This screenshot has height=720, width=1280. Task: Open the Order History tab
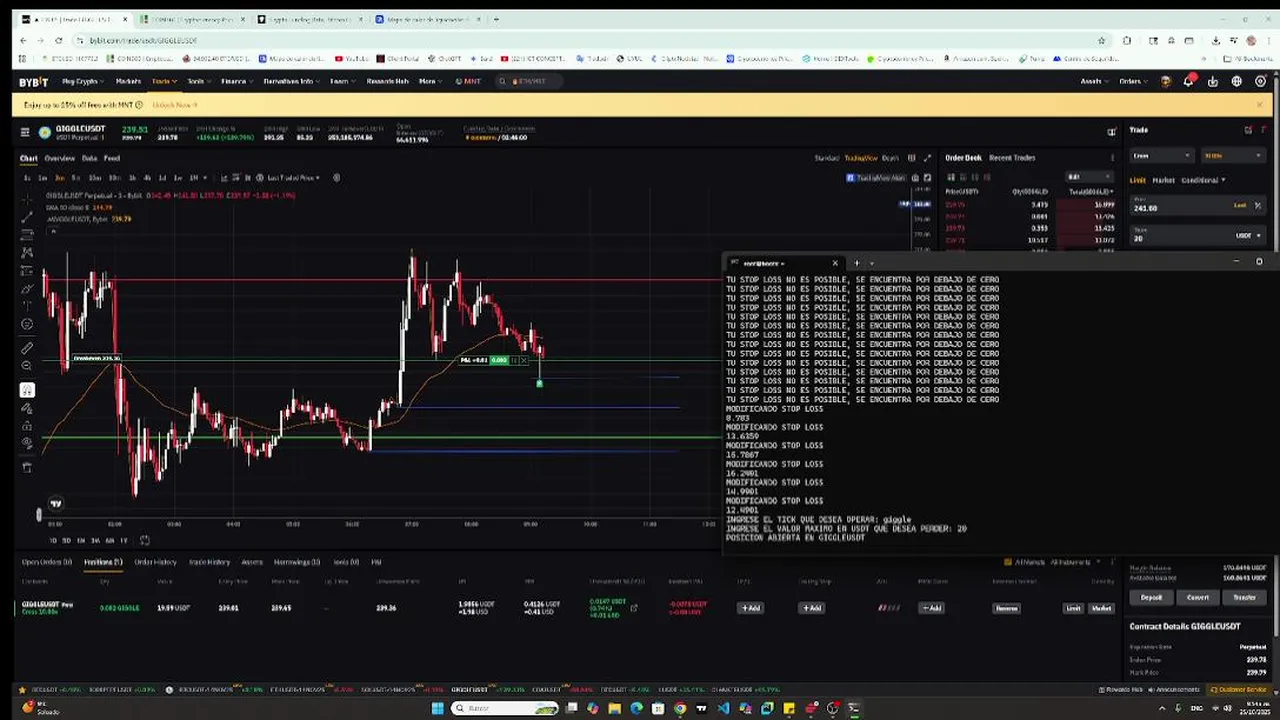coord(155,562)
